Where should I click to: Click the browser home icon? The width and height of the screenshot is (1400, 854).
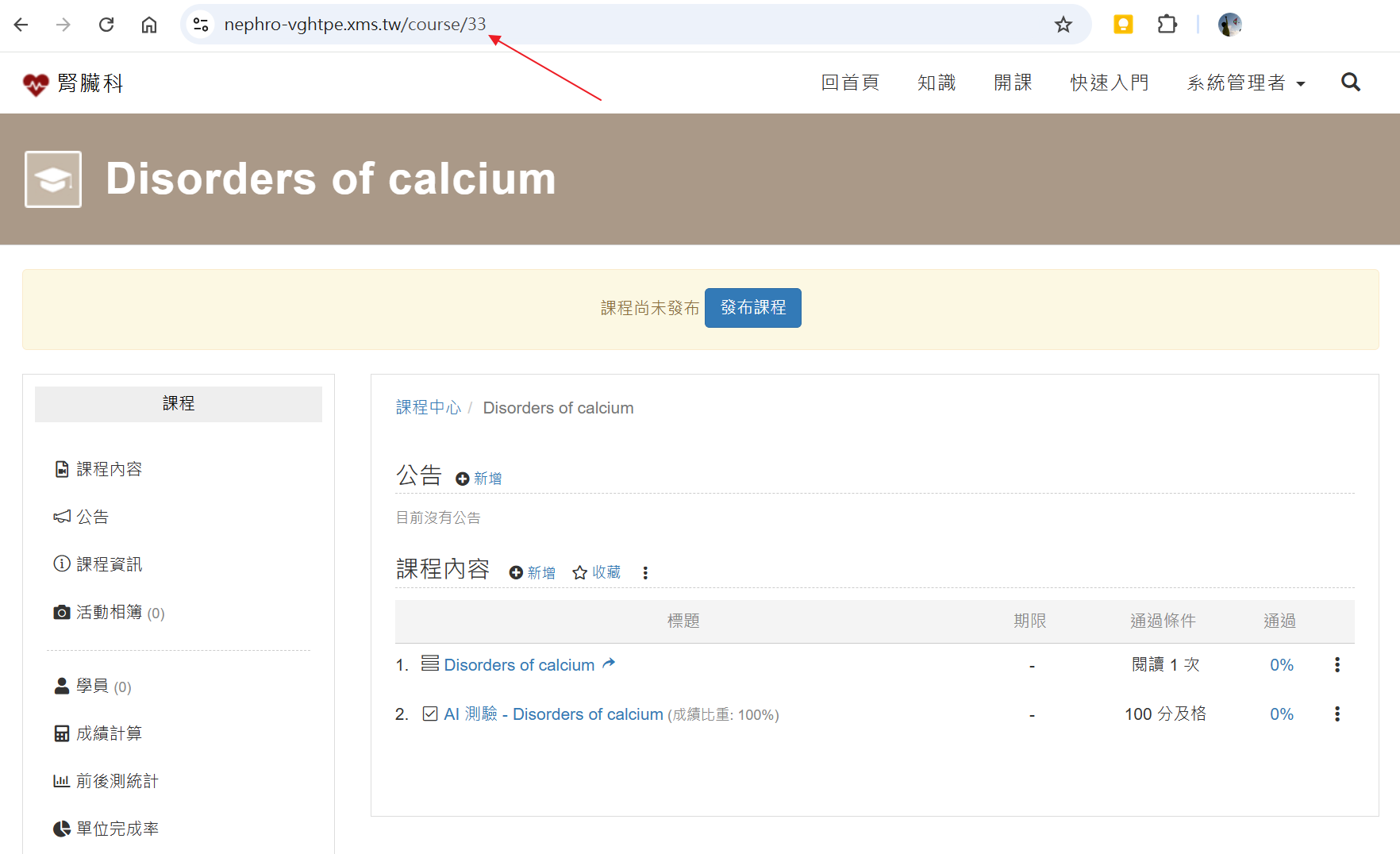(x=149, y=25)
